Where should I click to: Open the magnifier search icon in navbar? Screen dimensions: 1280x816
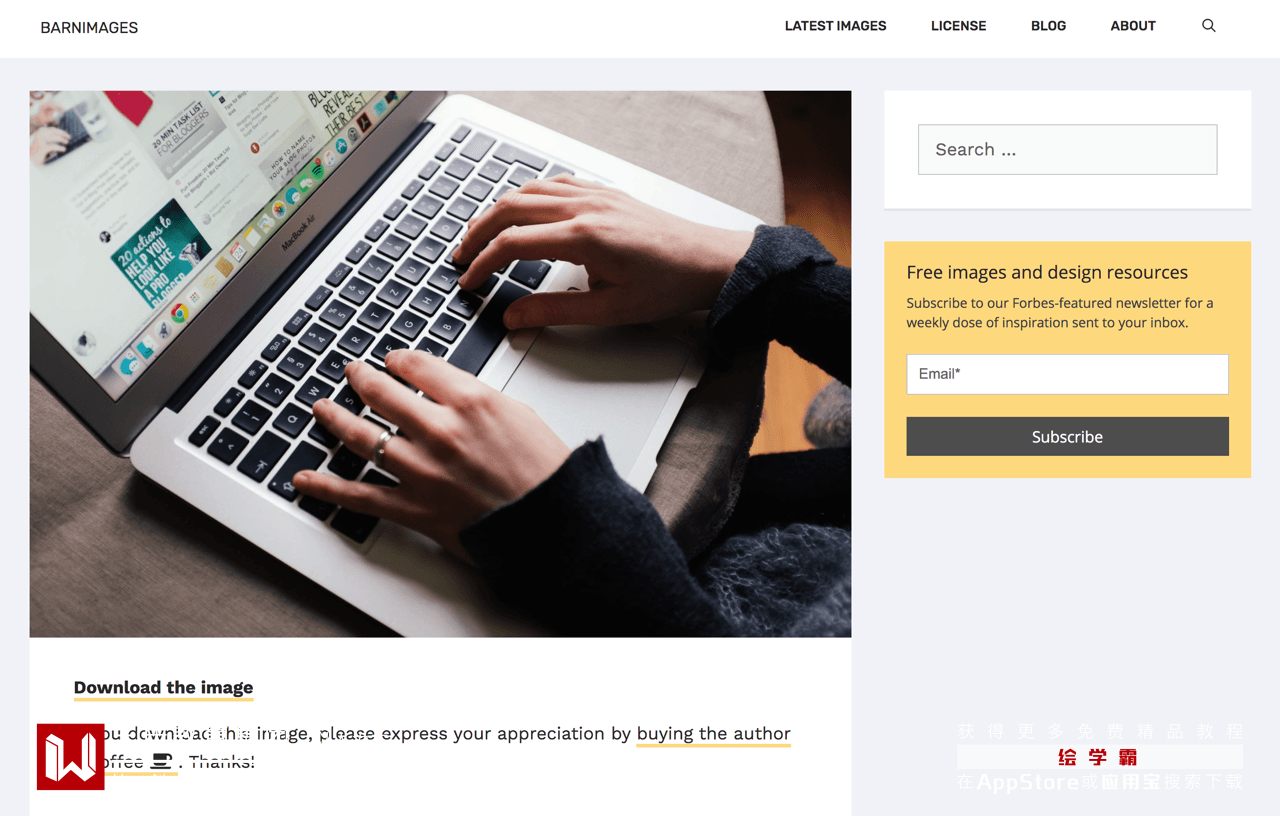(1208, 26)
